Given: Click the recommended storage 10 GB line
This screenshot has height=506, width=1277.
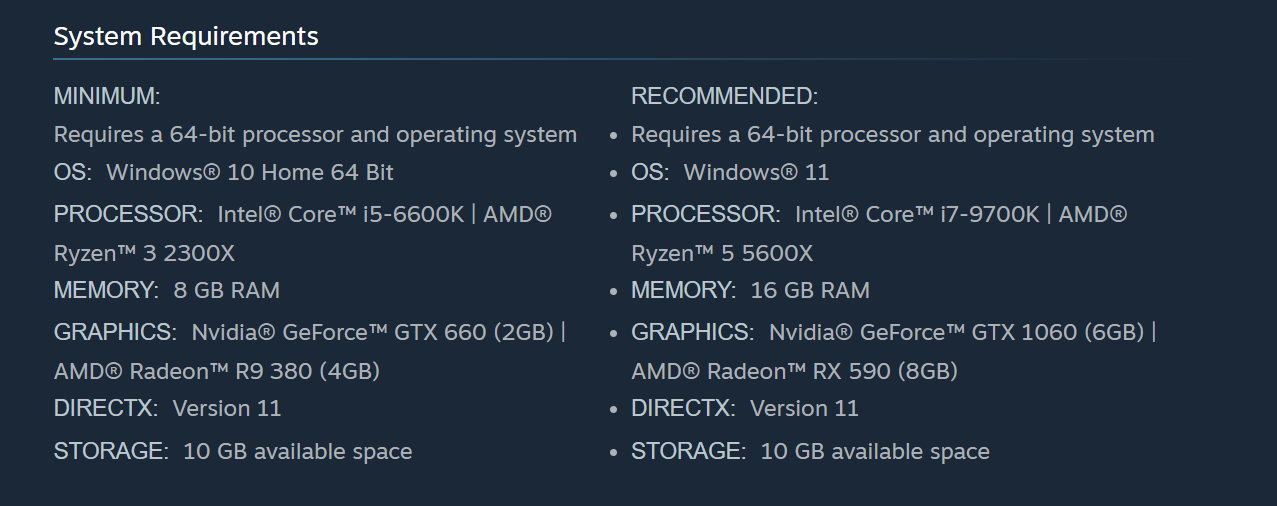Looking at the screenshot, I should [811, 451].
